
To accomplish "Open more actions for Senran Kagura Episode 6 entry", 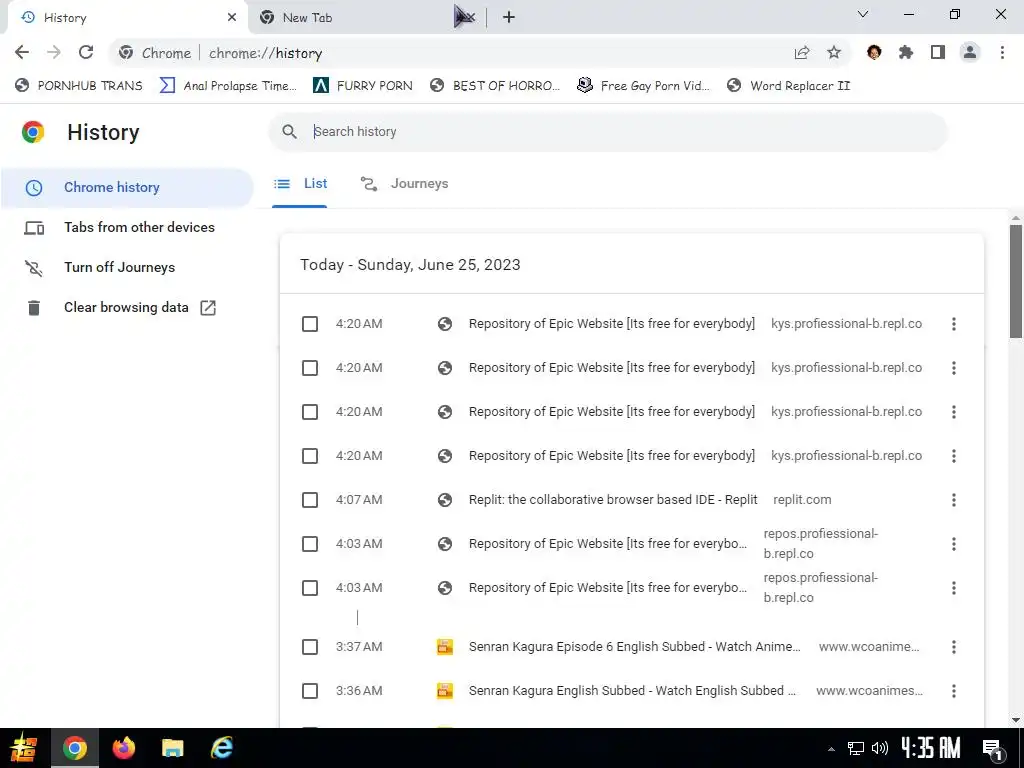I will (953, 647).
